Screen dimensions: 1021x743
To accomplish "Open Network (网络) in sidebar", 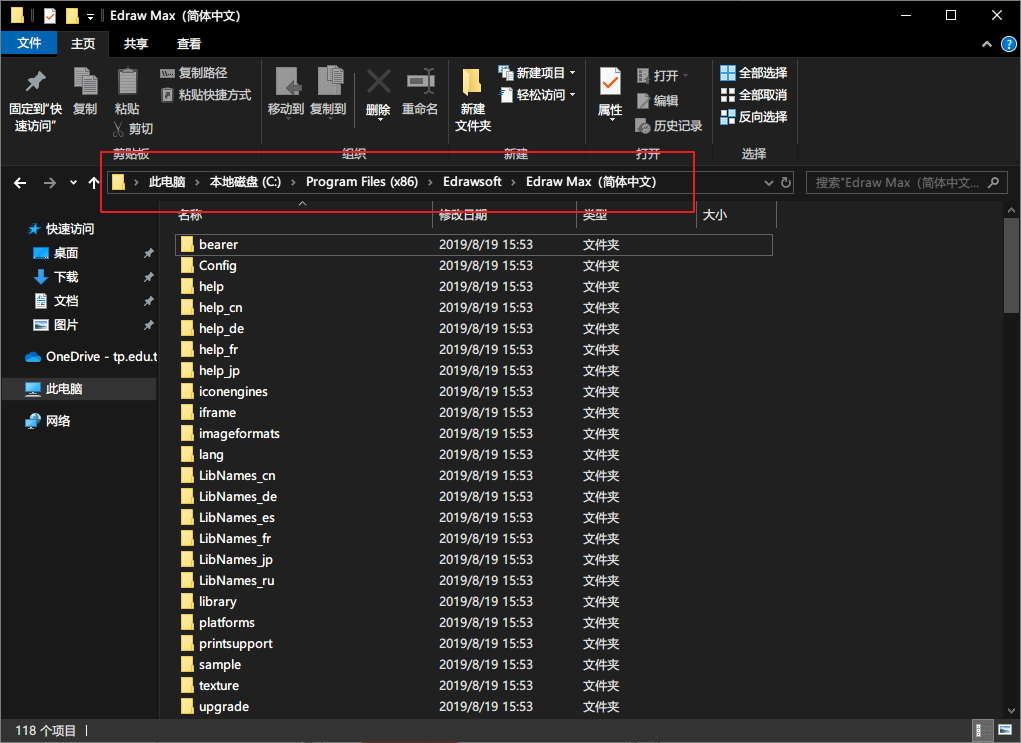I will pyautogui.click(x=48, y=421).
